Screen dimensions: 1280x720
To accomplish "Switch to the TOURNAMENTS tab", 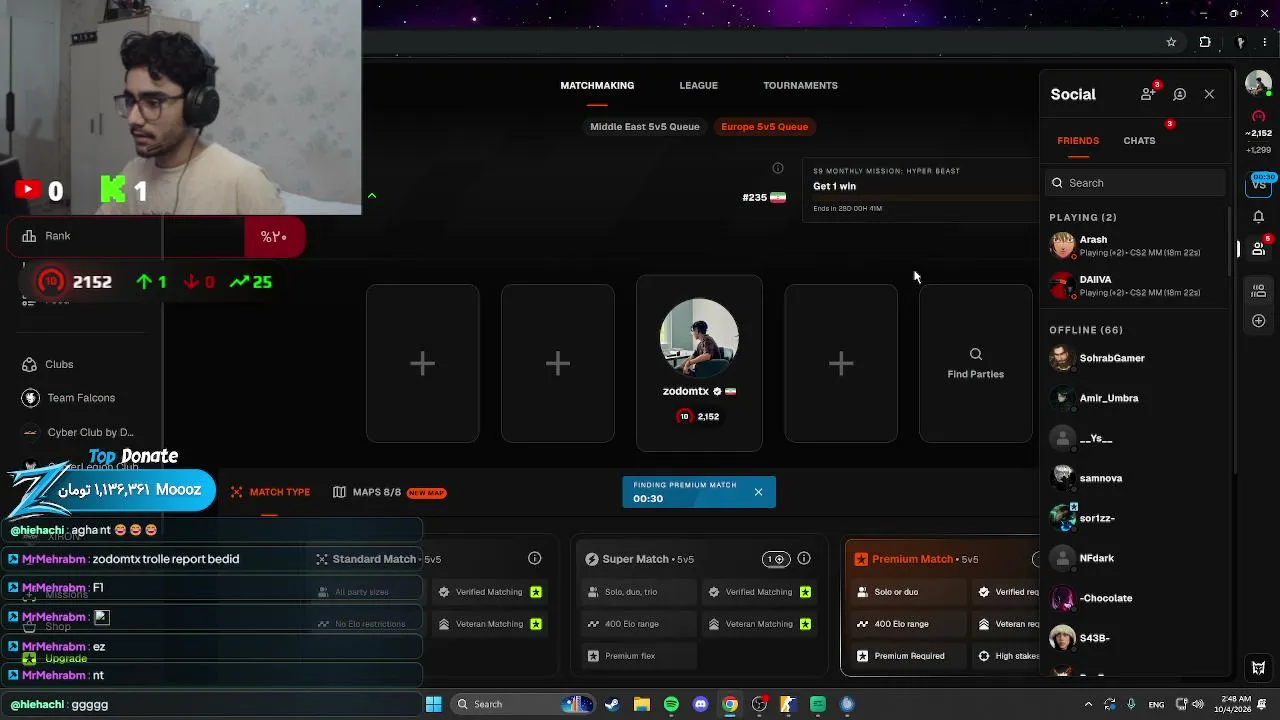I will (800, 86).
